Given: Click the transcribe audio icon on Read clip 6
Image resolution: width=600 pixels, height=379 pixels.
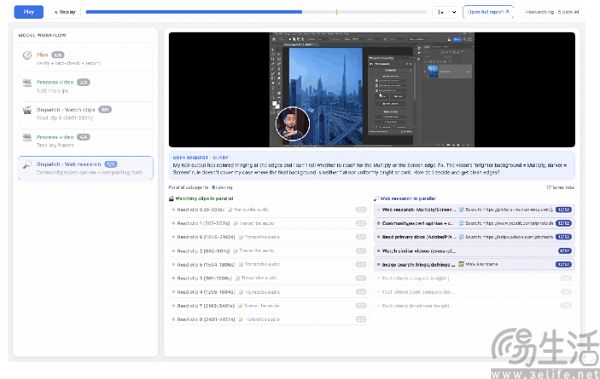Looking at the screenshot, I should (x=241, y=237).
